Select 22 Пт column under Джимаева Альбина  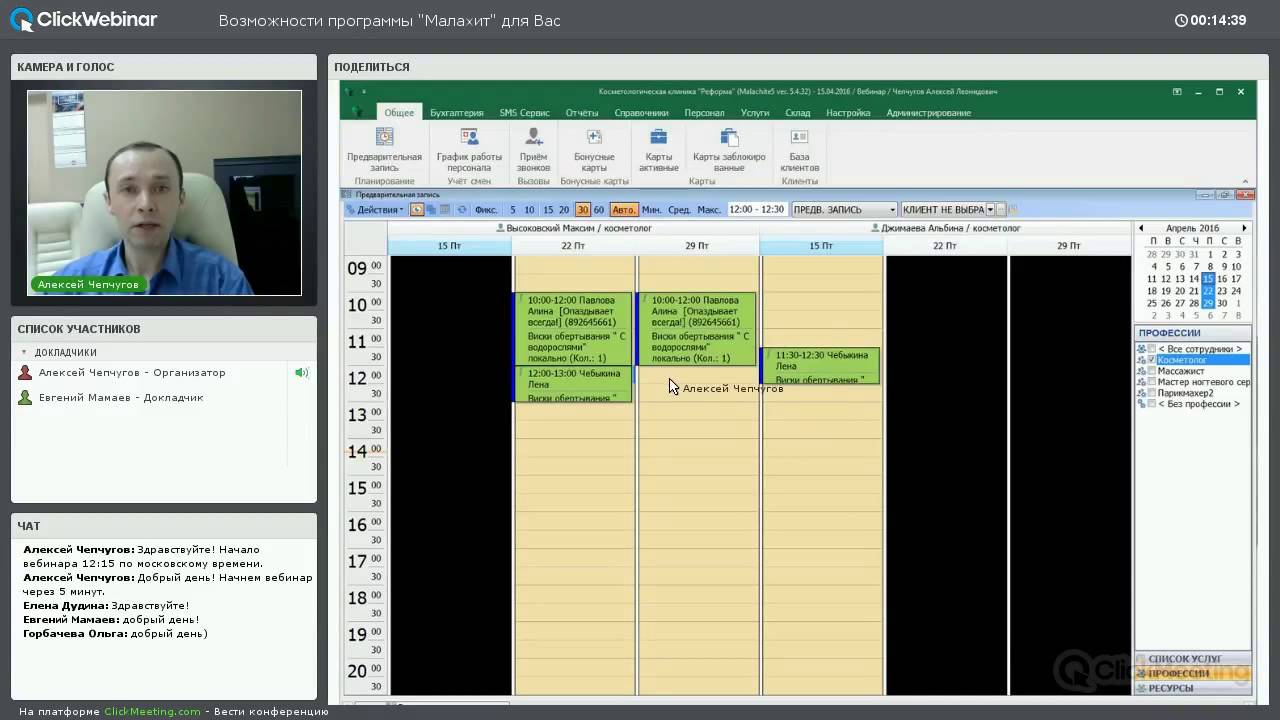click(x=945, y=246)
